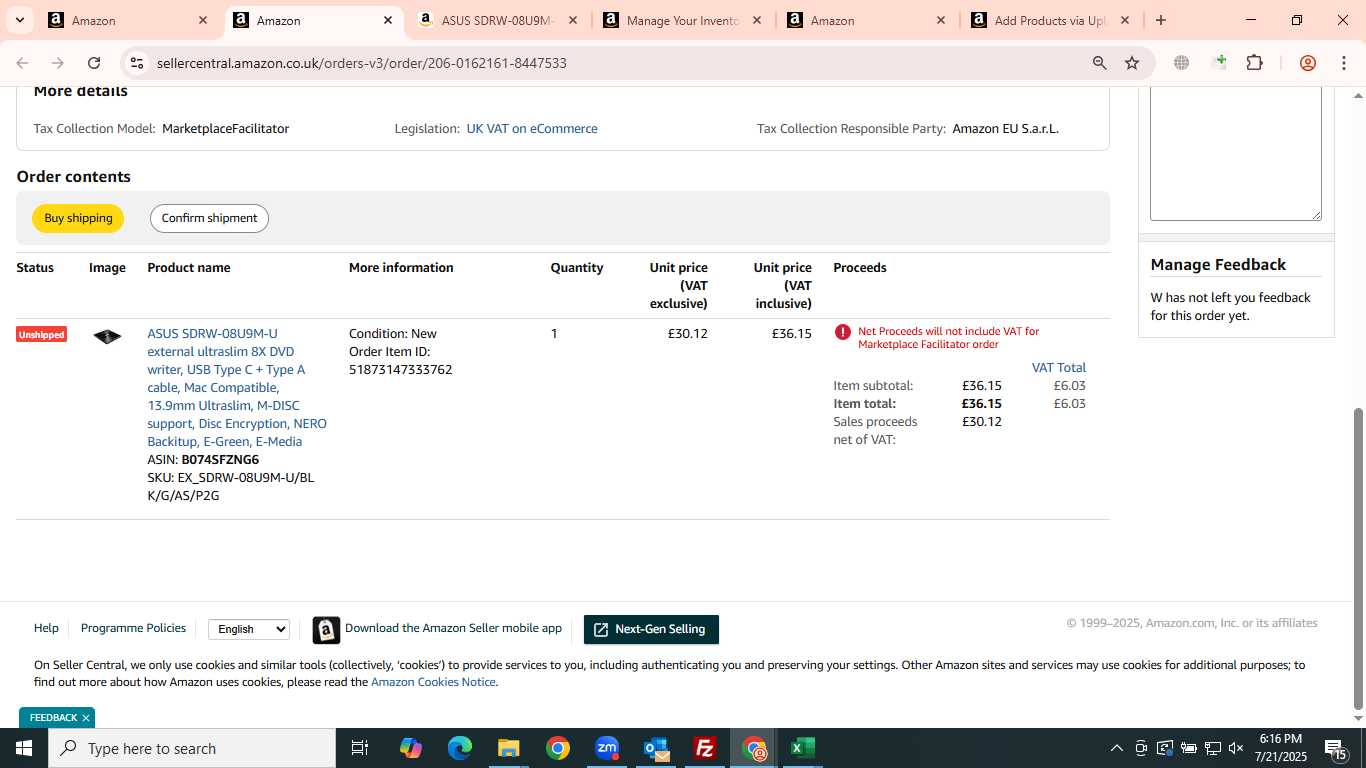Click the seller notes text area
Image resolution: width=1366 pixels, height=768 pixels.
click(1235, 153)
